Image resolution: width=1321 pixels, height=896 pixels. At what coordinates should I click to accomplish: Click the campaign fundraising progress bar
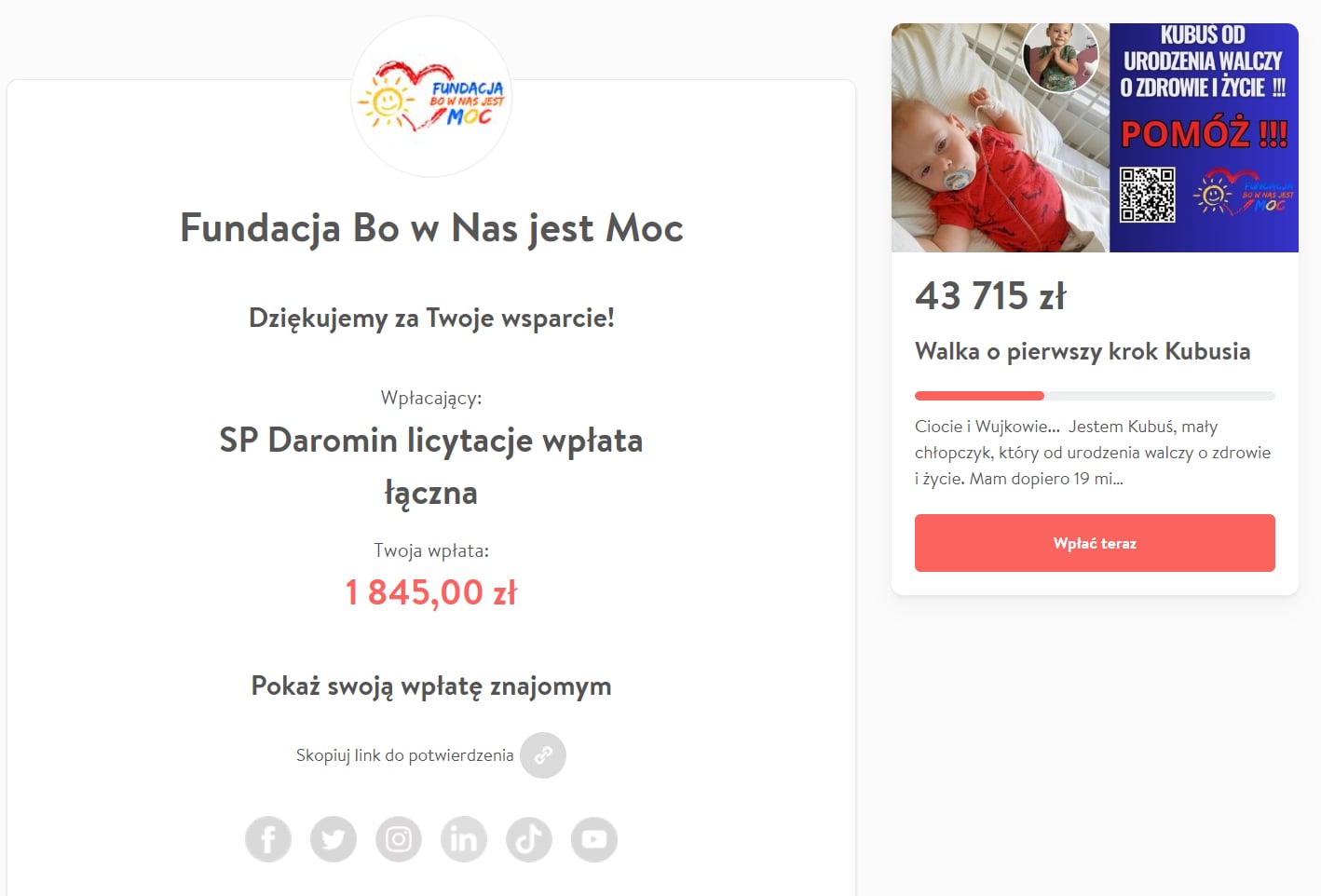(1095, 396)
